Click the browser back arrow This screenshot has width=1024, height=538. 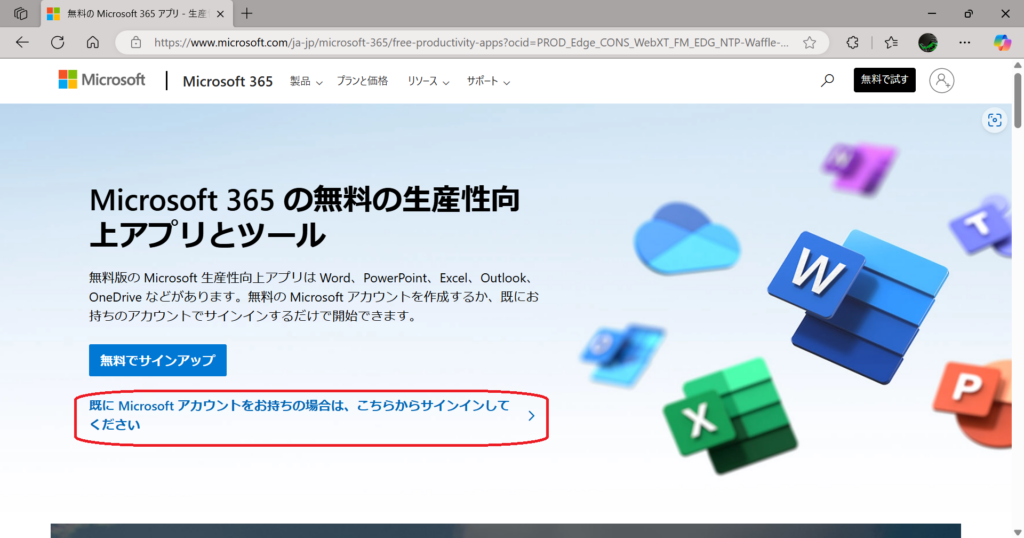(x=22, y=42)
